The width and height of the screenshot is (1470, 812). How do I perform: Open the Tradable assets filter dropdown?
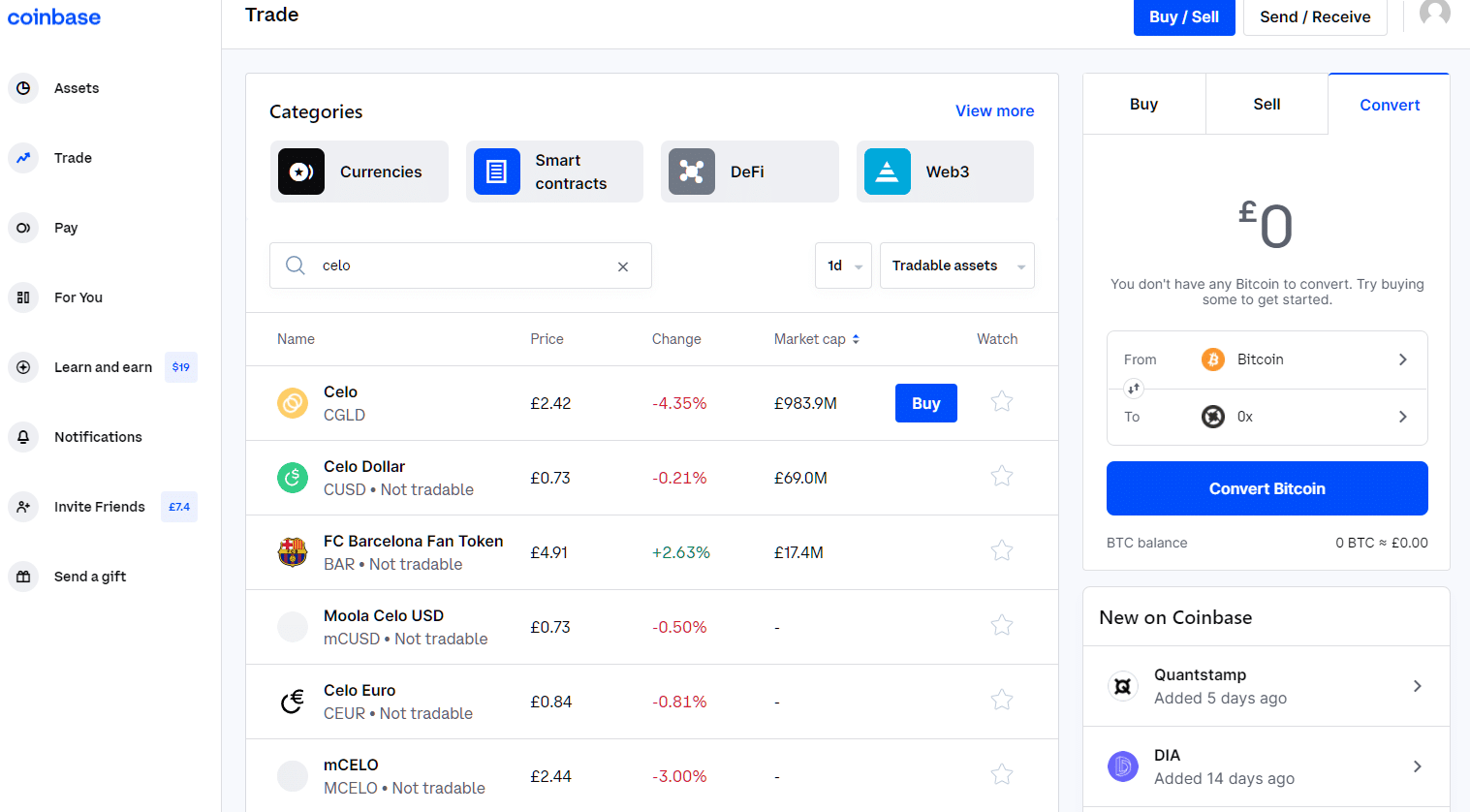click(x=957, y=265)
